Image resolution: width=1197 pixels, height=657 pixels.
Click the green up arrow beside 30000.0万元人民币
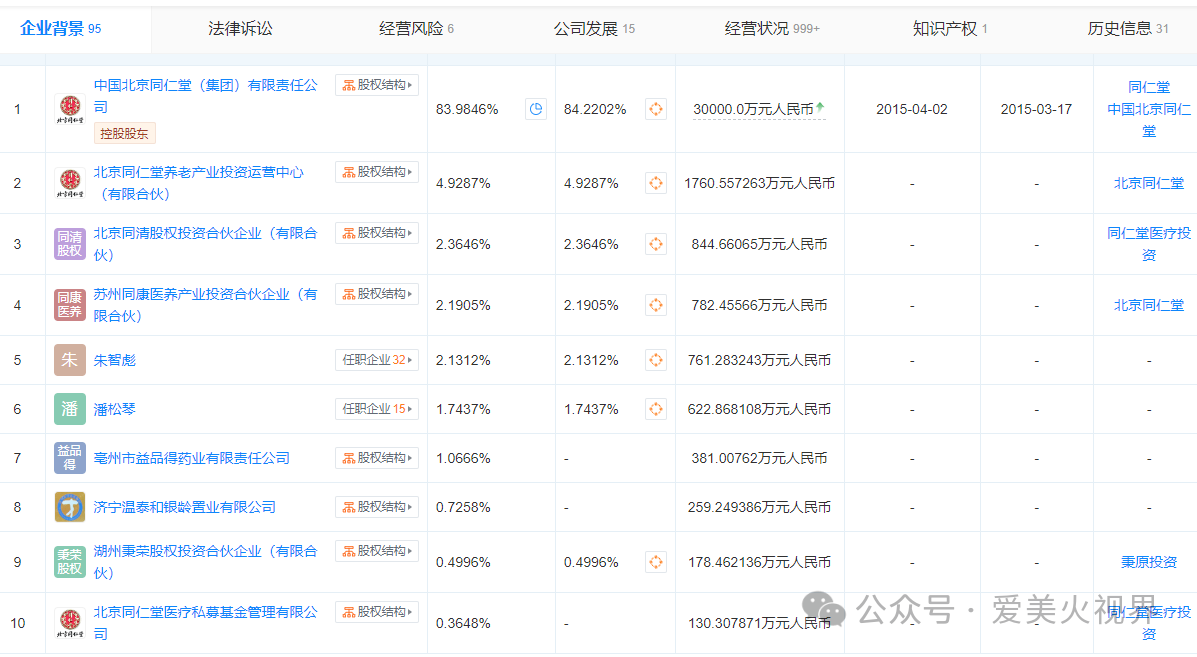820,107
